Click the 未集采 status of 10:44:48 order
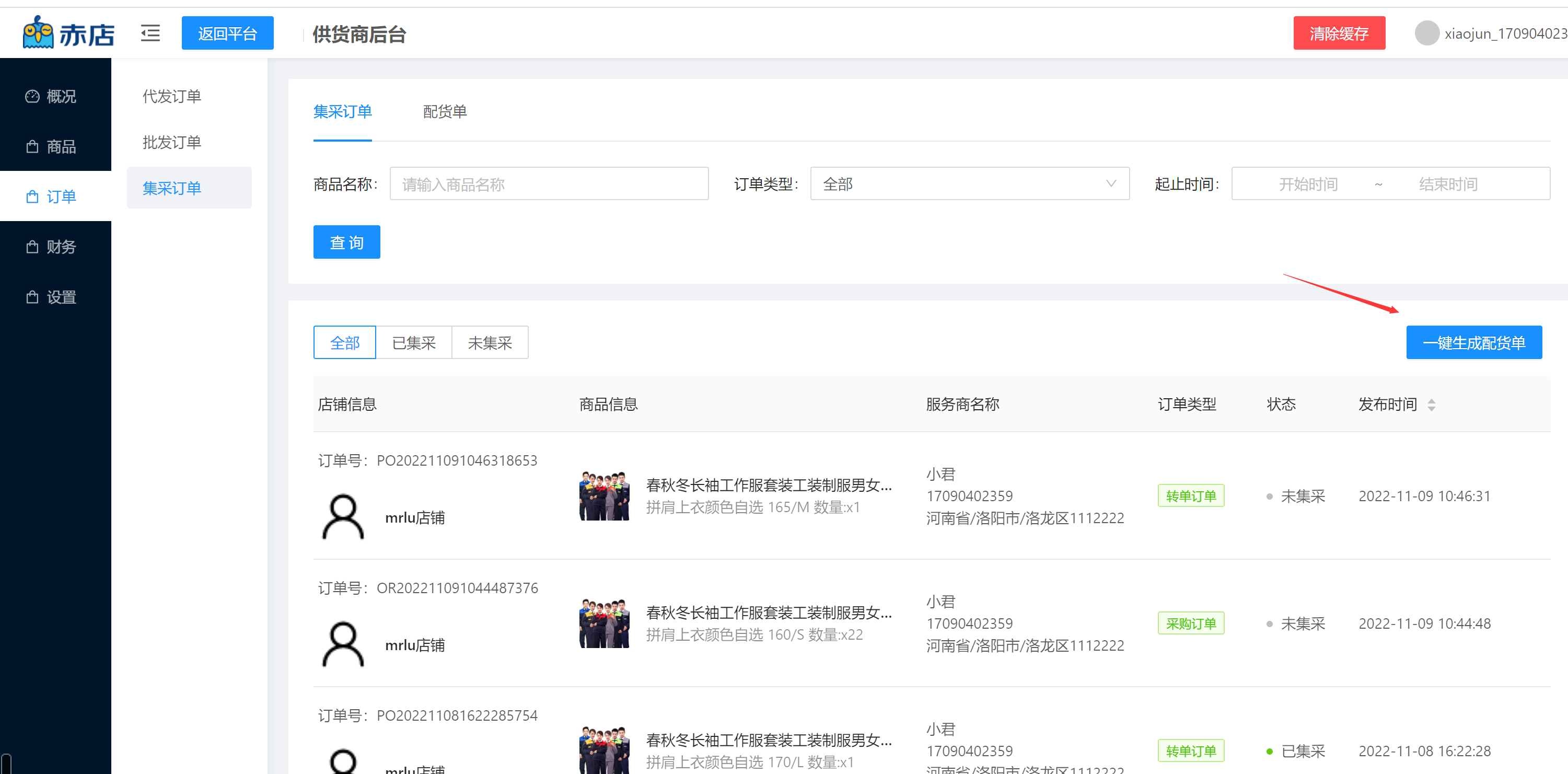 coord(1296,623)
